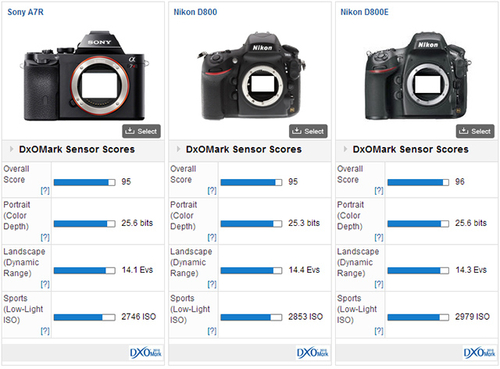Click the Sony A7R camera product image

click(x=85, y=76)
